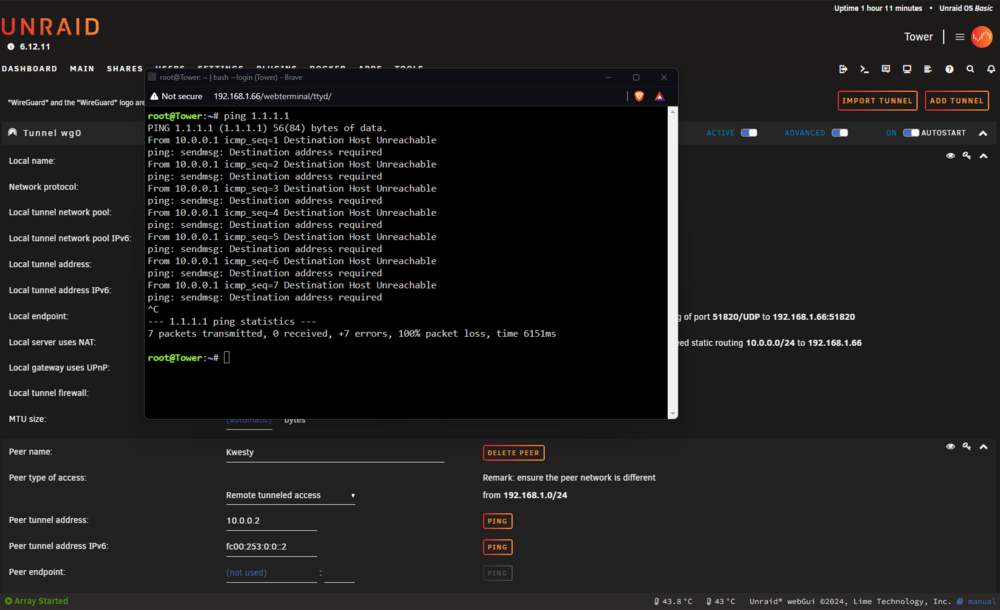Toggle the help question mark icon

click(x=949, y=69)
